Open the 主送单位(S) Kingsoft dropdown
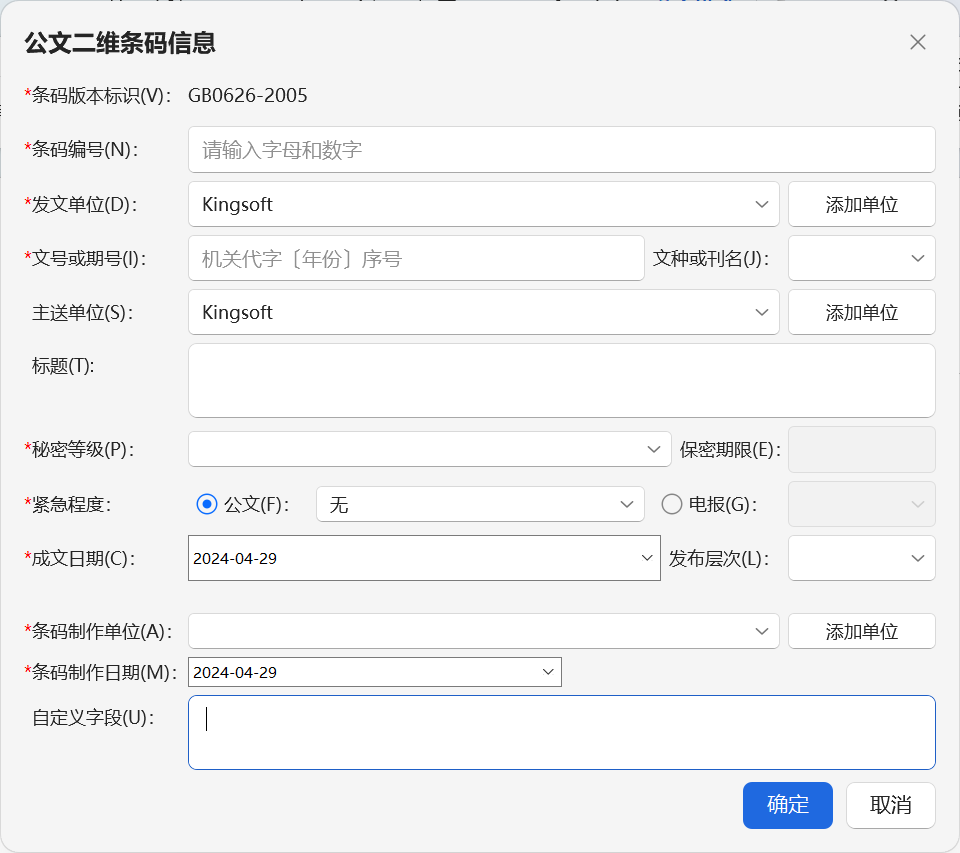960x853 pixels. 484,312
